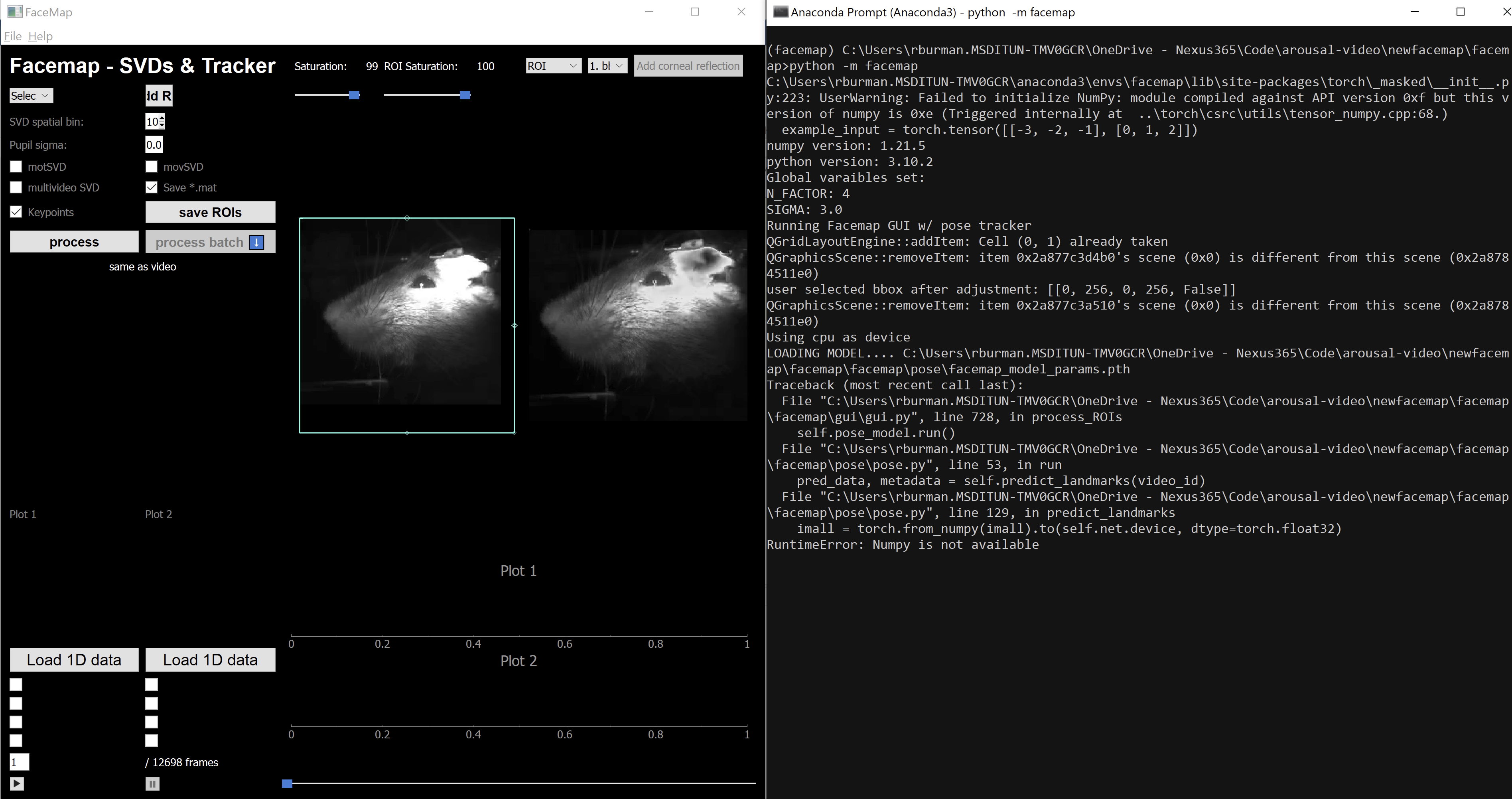Click the Anaconda Prompt icon in its title bar
The width and height of the screenshot is (1512, 799).
click(x=781, y=11)
